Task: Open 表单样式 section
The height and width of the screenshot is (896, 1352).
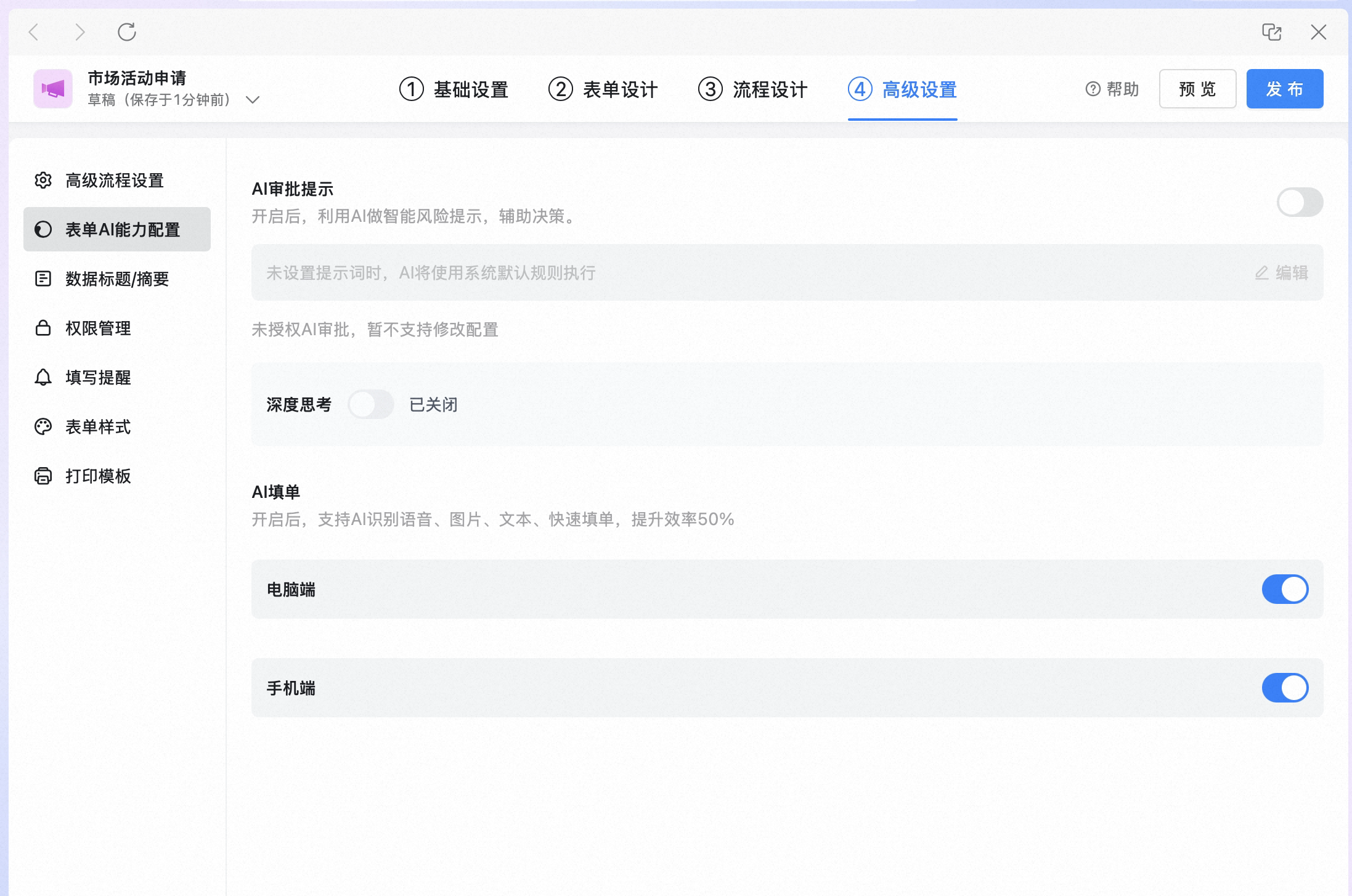Action: [x=117, y=427]
